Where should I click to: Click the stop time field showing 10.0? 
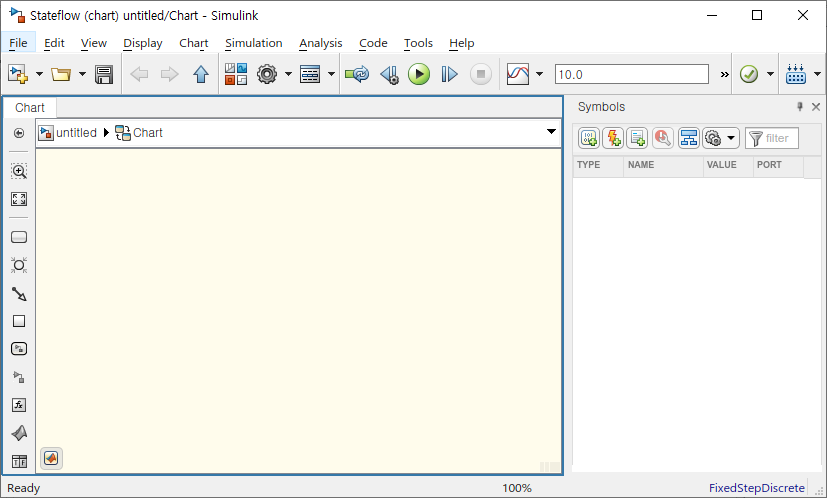[631, 74]
